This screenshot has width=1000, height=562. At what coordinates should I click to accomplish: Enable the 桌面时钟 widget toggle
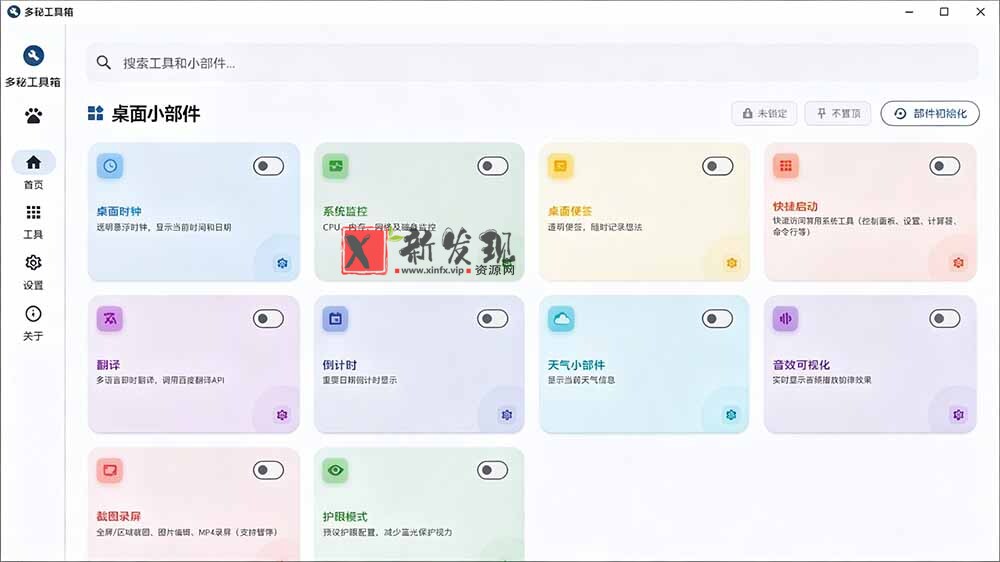[x=268, y=166]
